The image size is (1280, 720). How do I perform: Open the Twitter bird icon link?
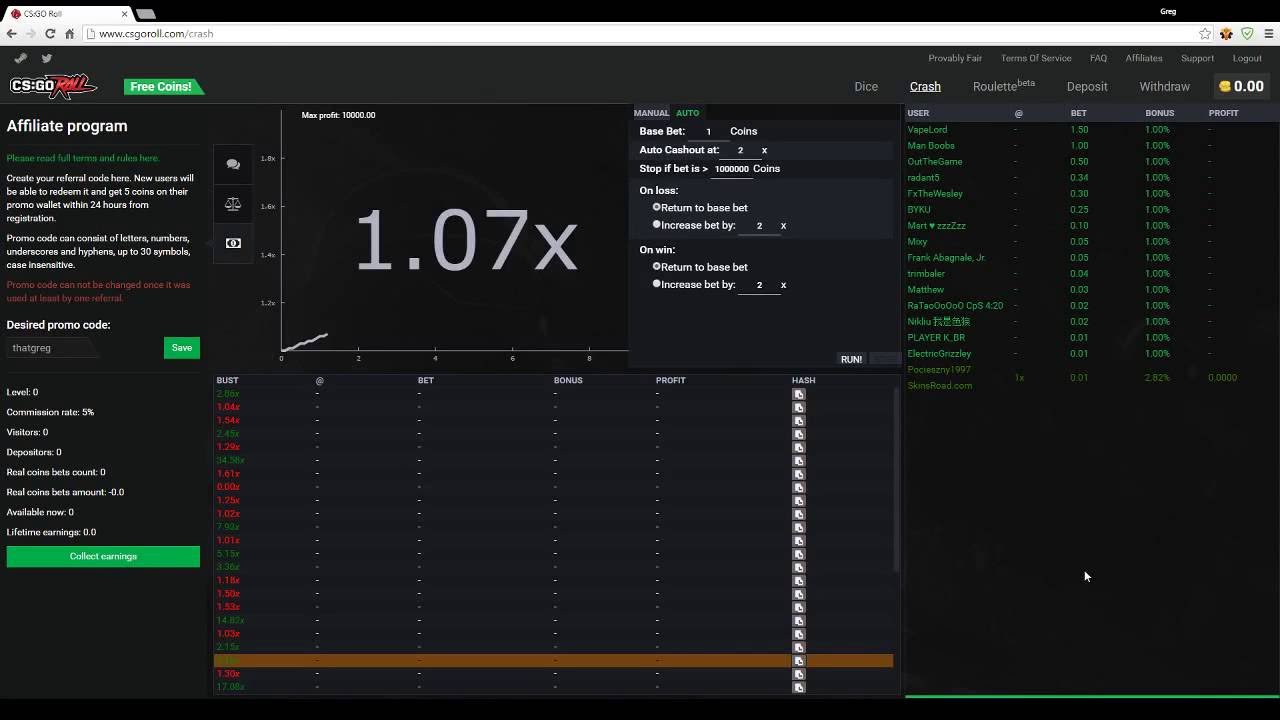pyautogui.click(x=46, y=58)
